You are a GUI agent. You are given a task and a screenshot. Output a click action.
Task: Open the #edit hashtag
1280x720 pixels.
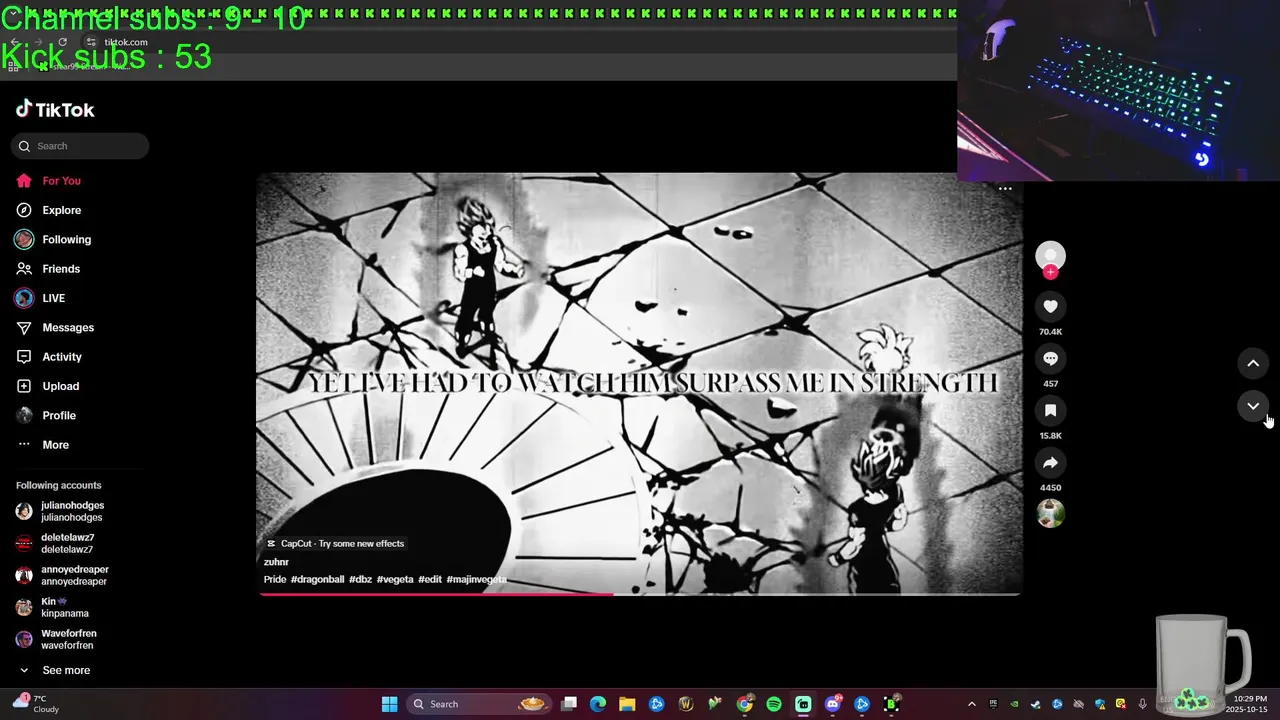coord(430,580)
